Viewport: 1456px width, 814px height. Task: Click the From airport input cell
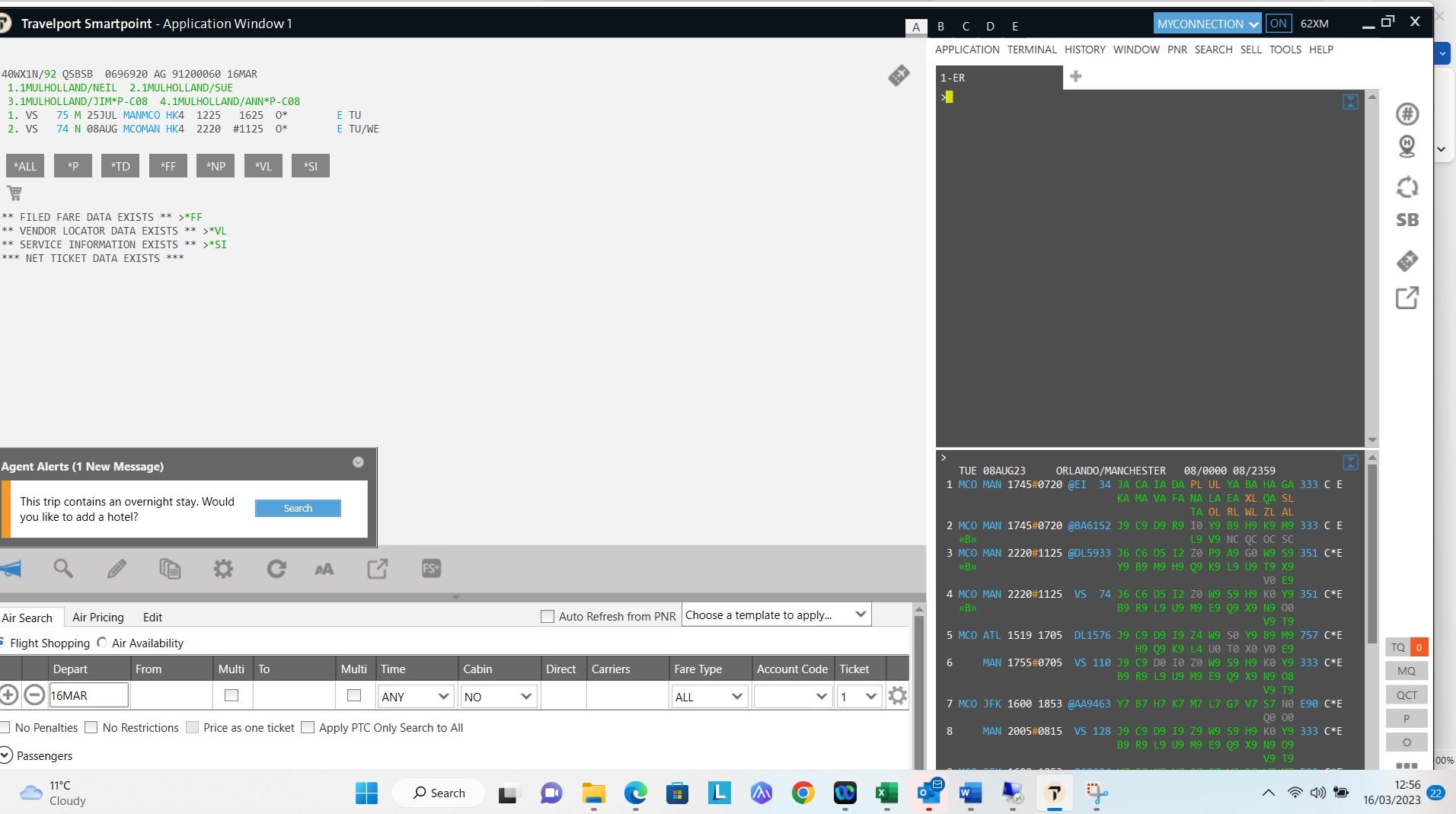171,695
